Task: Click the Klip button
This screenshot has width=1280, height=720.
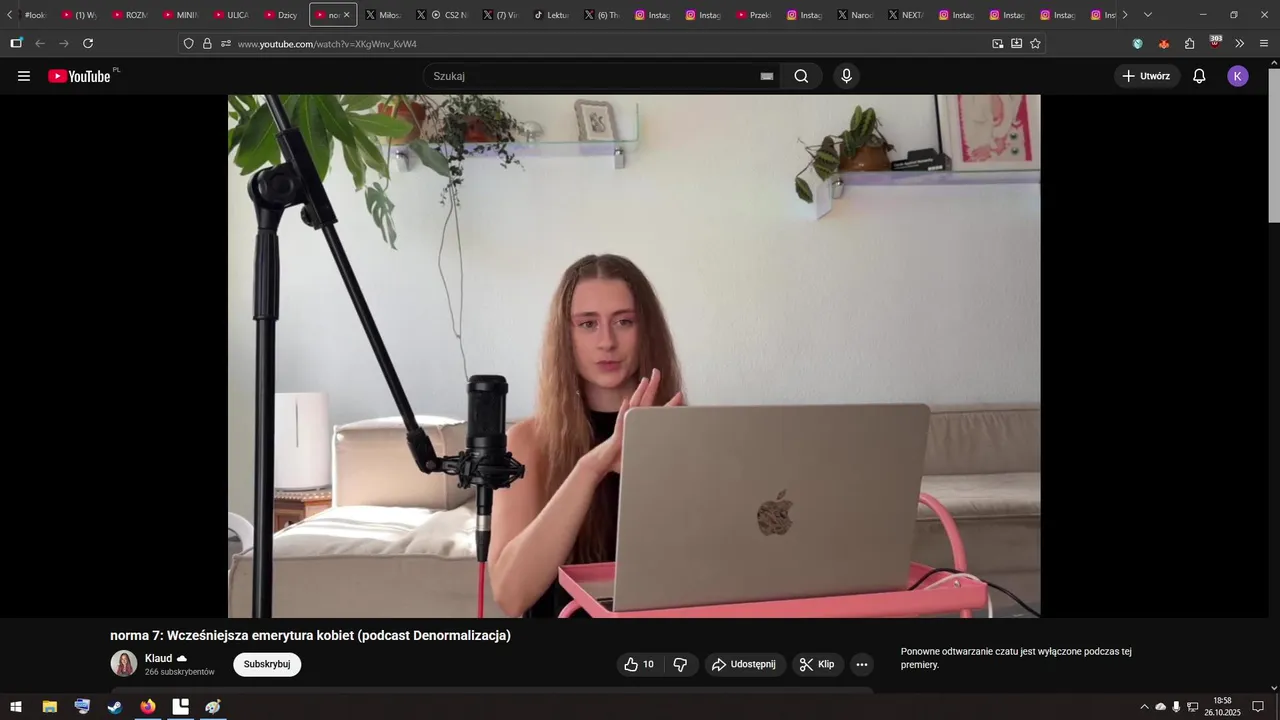Action: [x=818, y=664]
